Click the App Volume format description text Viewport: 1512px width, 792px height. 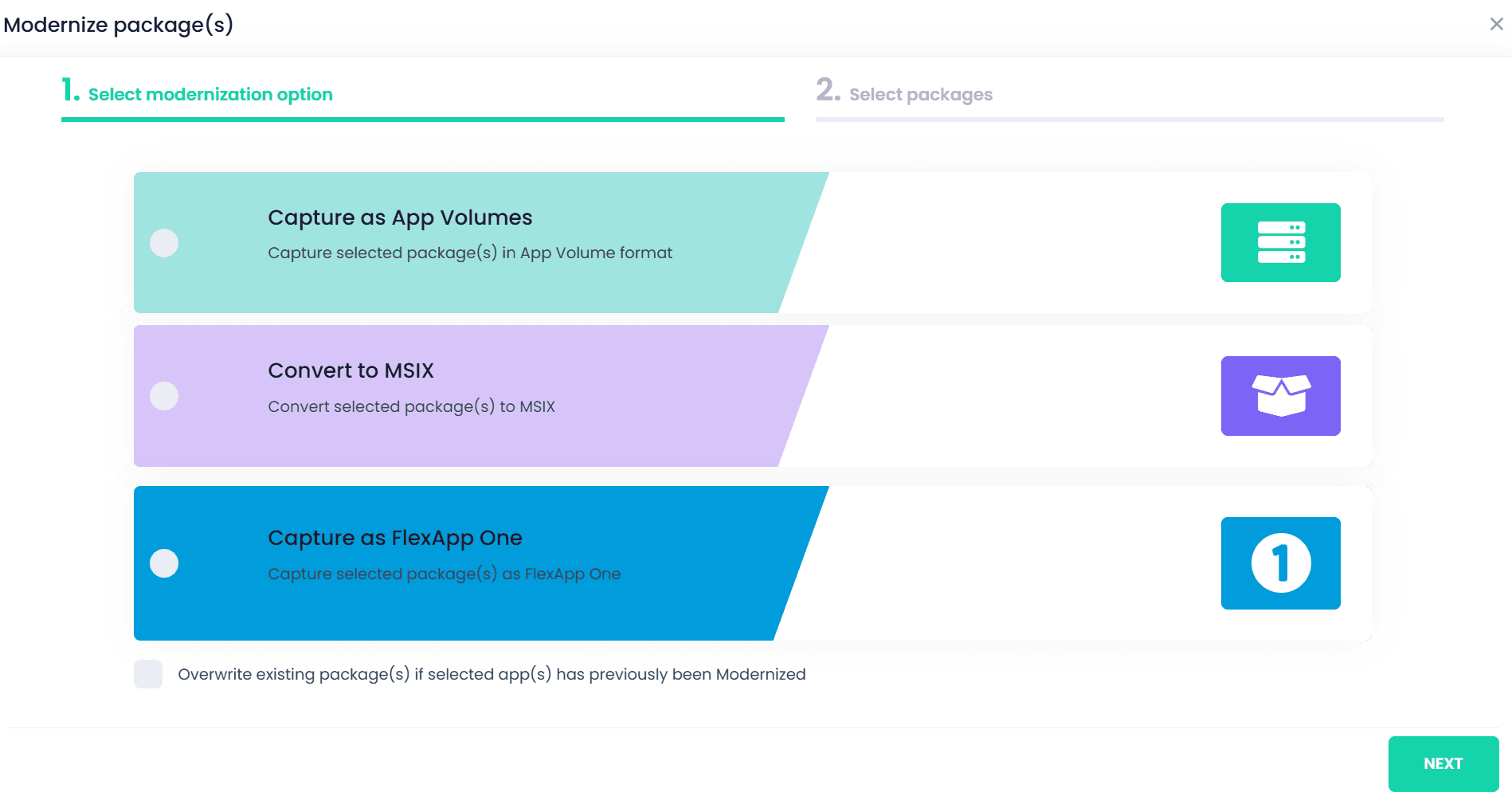470,253
